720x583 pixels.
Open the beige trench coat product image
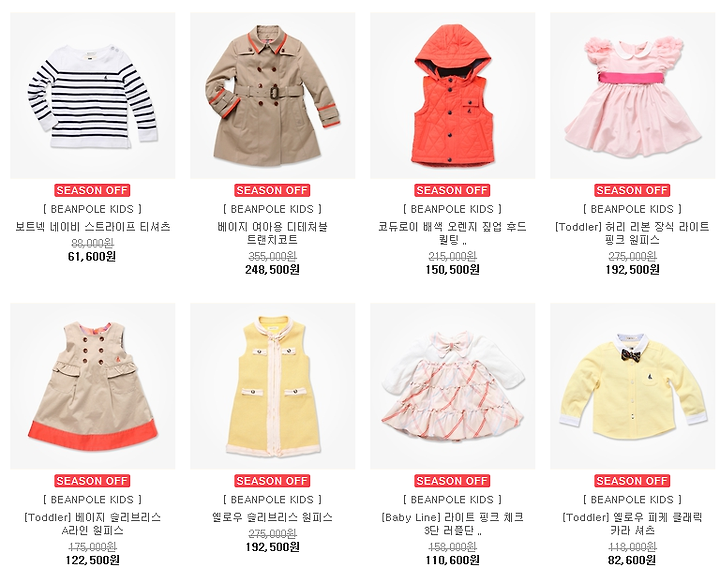tap(273, 95)
